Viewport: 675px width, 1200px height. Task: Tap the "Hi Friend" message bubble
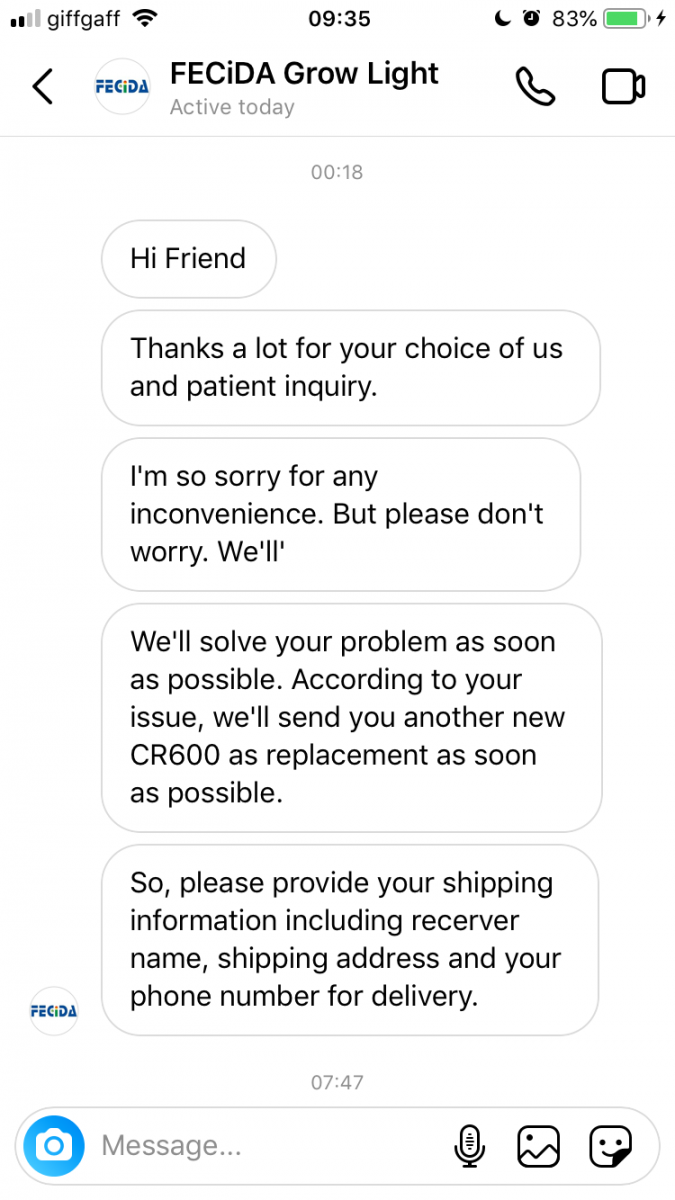click(x=188, y=259)
